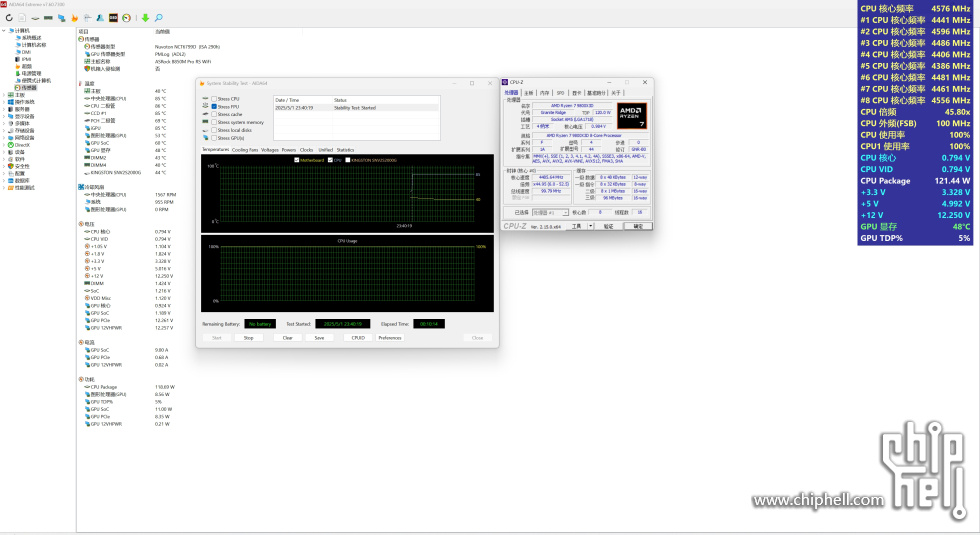
Task: Click the green download arrow toolbar icon
Action: (145, 18)
